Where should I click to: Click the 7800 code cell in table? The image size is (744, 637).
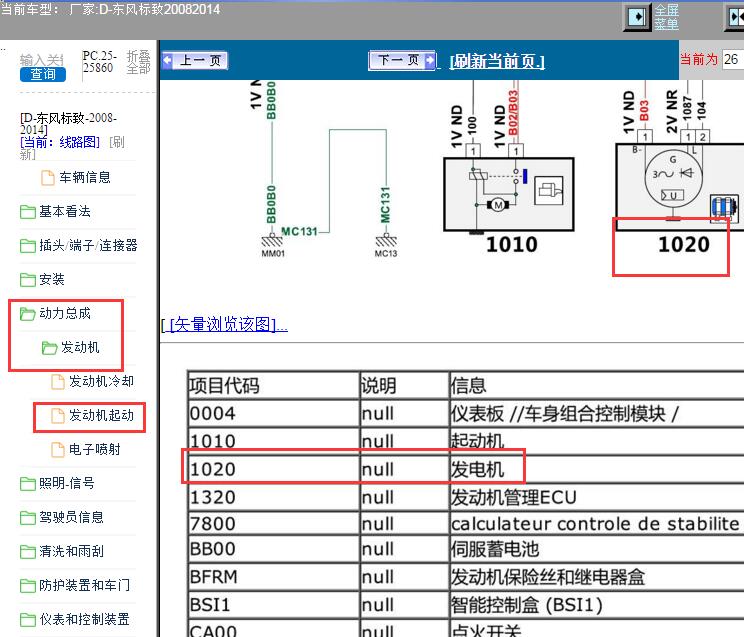(x=273, y=524)
